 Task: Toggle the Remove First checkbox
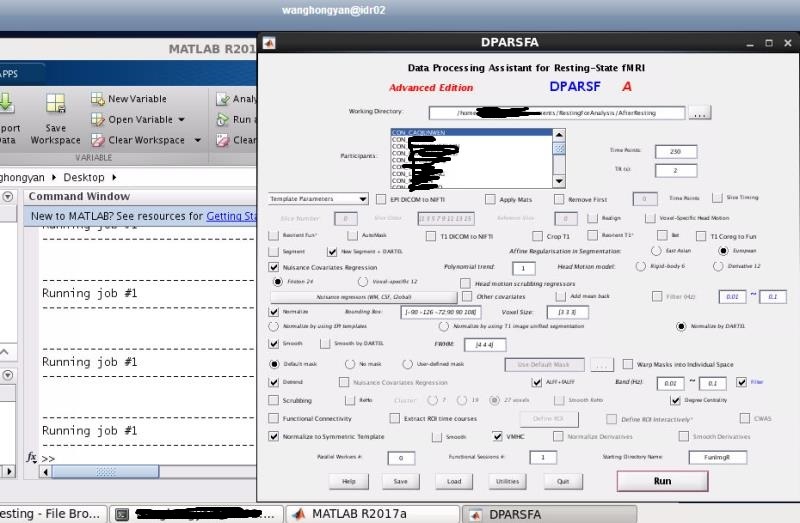tap(559, 199)
